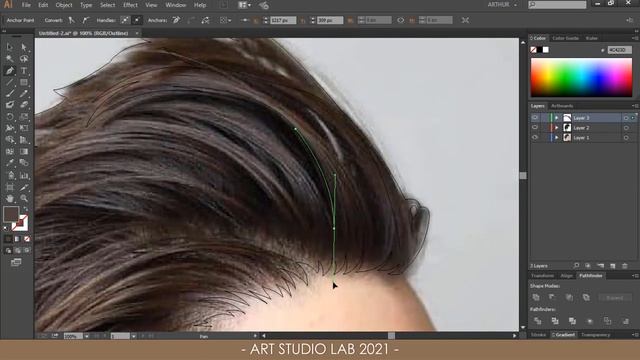The height and width of the screenshot is (360, 640).
Task: Toggle visibility of Layer 2
Action: click(x=535, y=128)
